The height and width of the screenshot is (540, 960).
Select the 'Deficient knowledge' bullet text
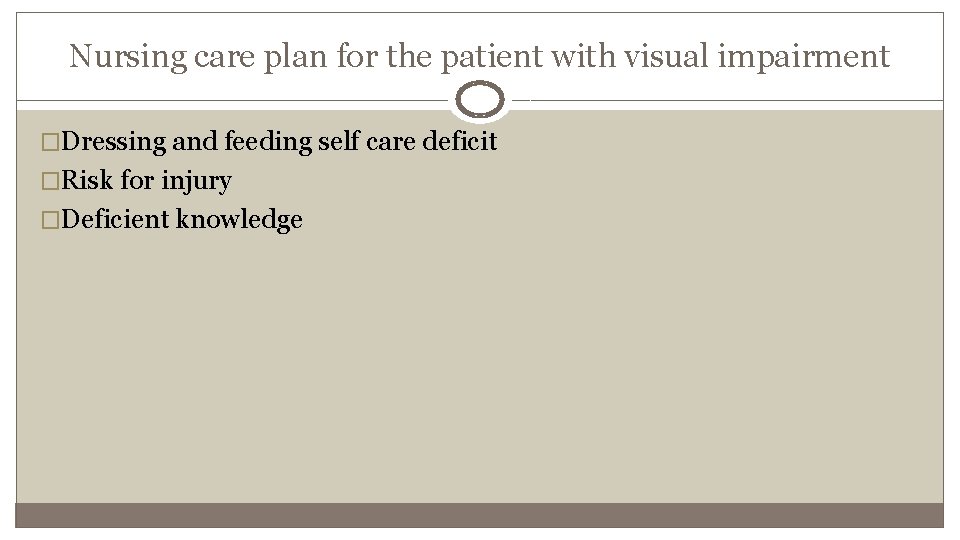(181, 220)
